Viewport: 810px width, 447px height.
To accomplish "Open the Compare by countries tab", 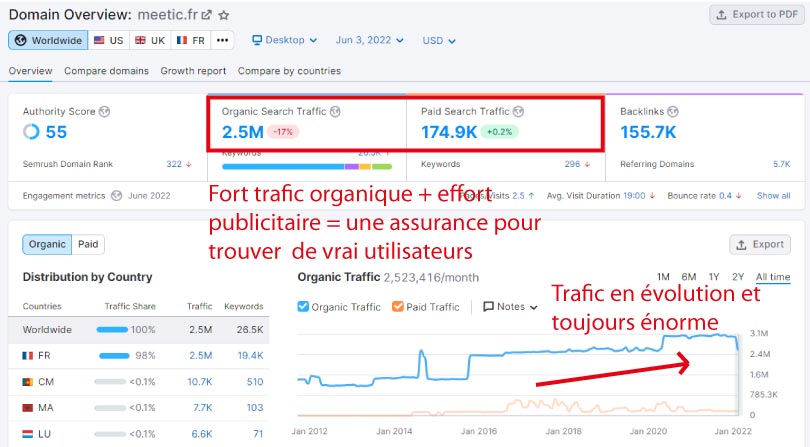I will pos(289,71).
